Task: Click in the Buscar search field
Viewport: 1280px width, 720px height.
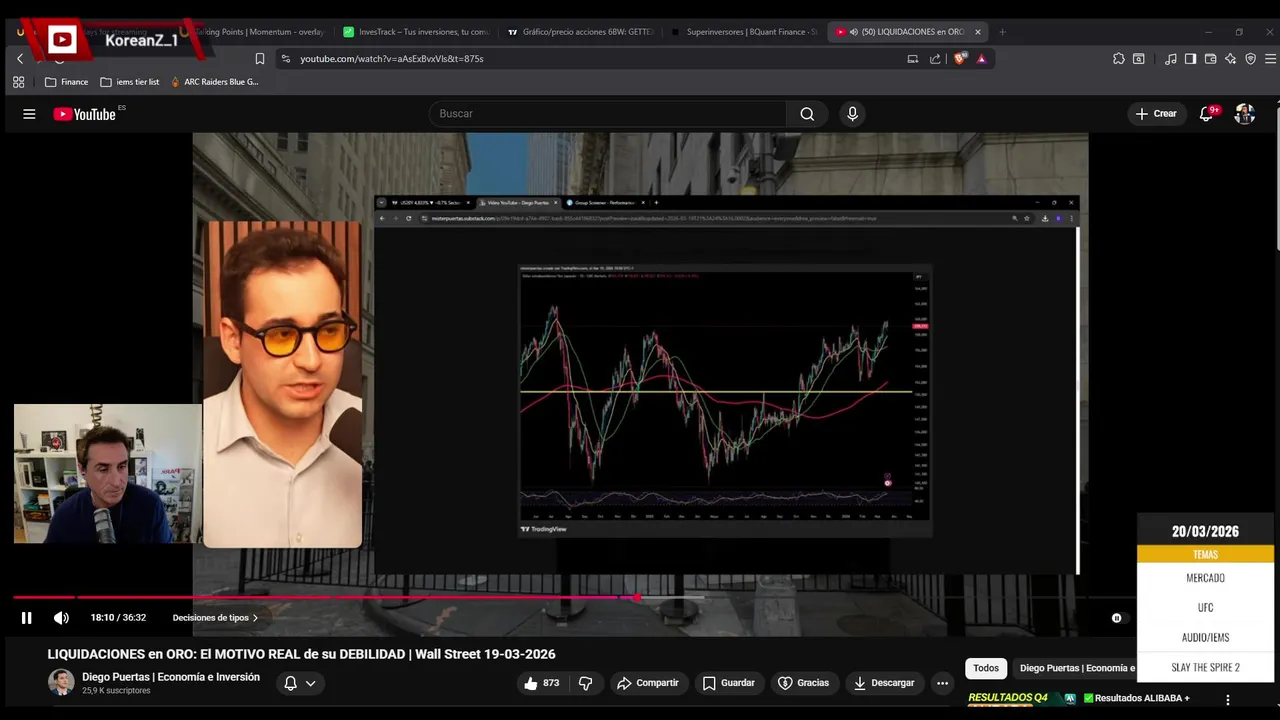Action: tap(608, 114)
